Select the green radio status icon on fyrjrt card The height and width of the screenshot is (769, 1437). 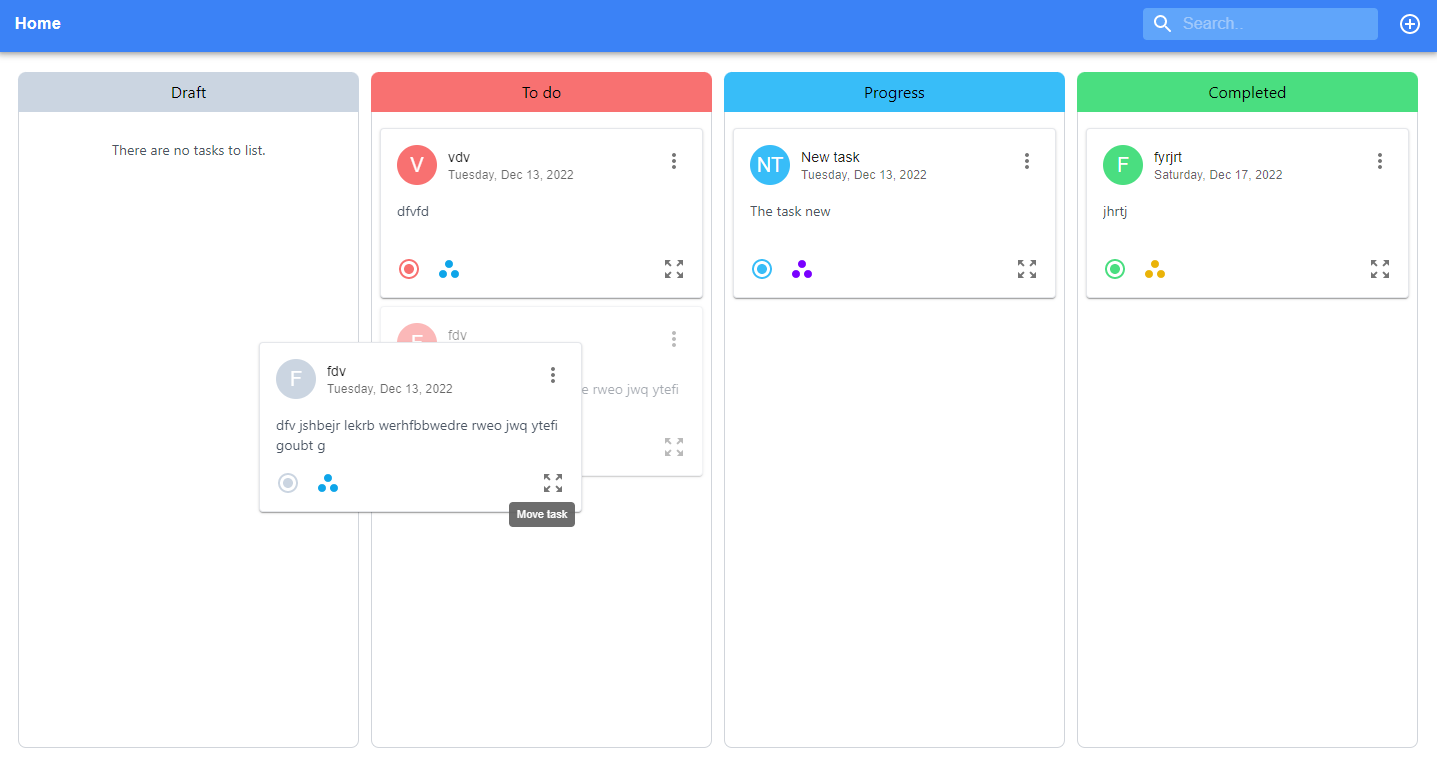click(x=1114, y=268)
